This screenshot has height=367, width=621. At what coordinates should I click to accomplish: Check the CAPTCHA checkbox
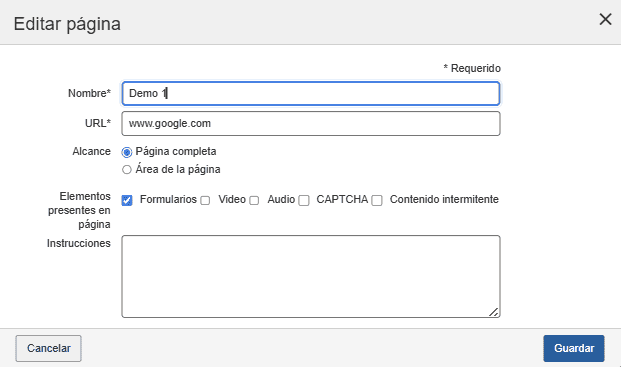point(304,200)
